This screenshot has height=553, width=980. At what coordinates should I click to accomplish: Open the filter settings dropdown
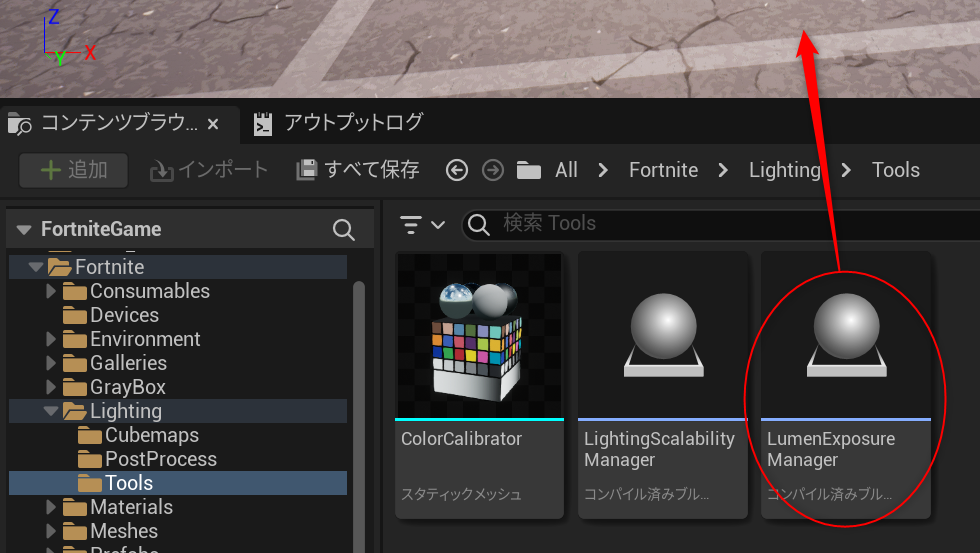422,224
